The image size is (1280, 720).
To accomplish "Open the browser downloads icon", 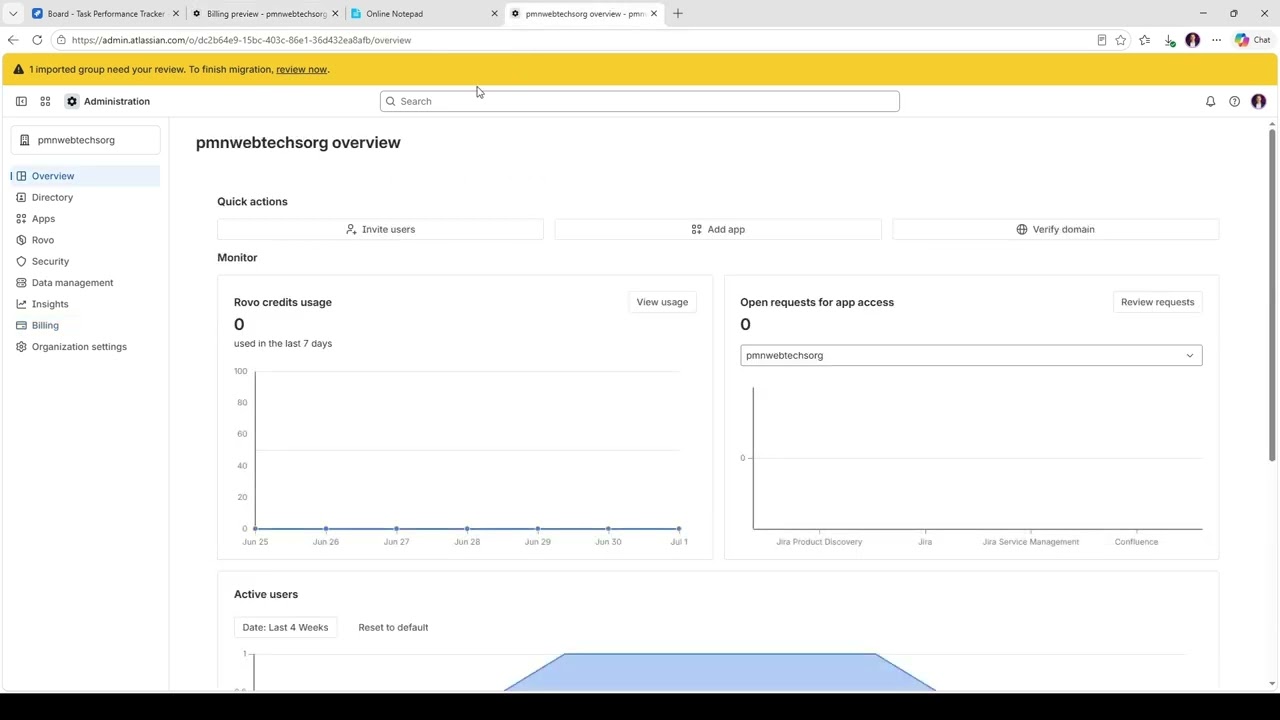I will pyautogui.click(x=1169, y=40).
